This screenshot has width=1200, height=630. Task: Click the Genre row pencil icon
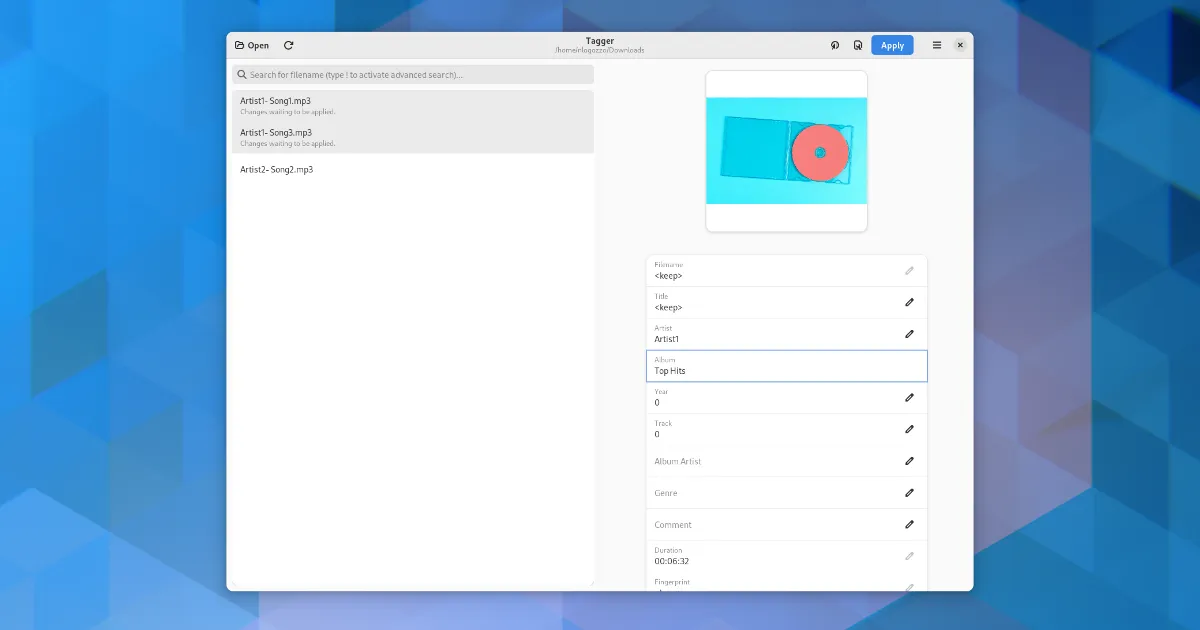coord(909,492)
